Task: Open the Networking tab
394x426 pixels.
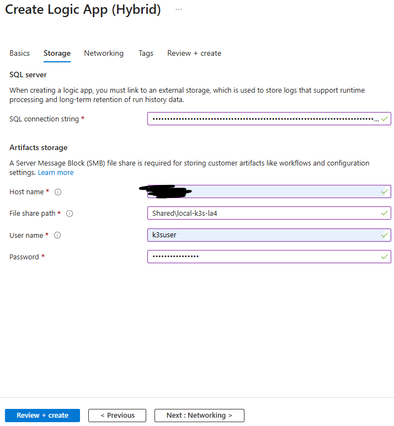Action: [104, 53]
